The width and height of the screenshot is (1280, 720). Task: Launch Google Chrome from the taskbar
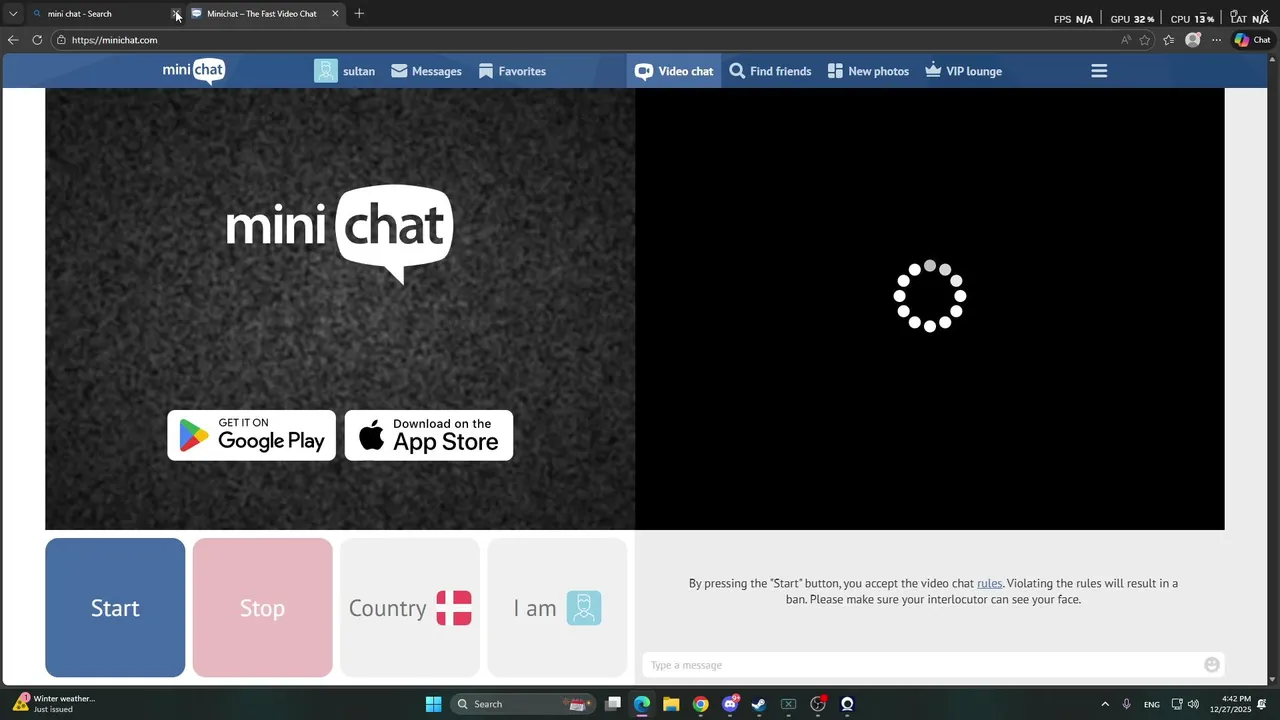point(700,704)
